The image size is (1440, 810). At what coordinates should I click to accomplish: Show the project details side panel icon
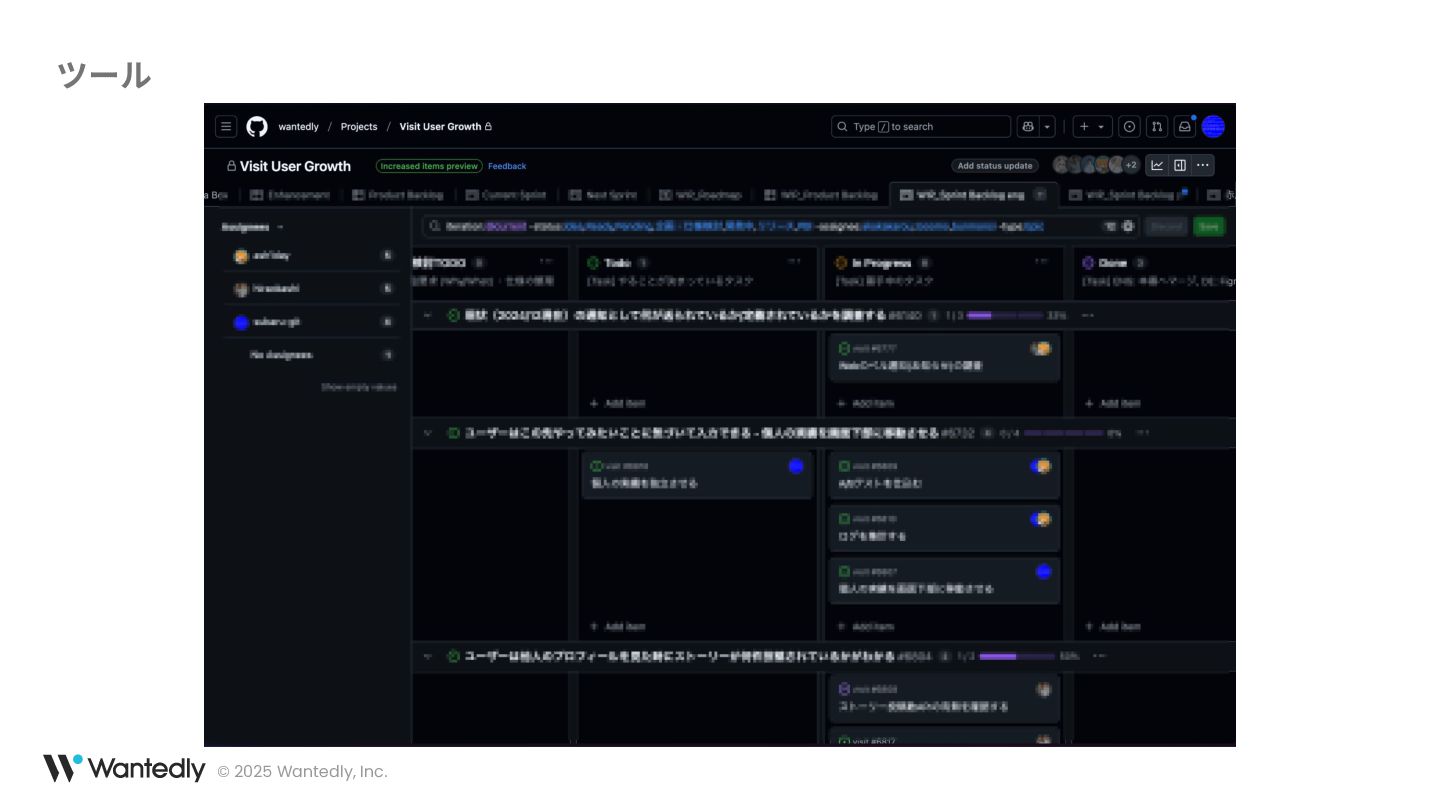click(x=1180, y=165)
